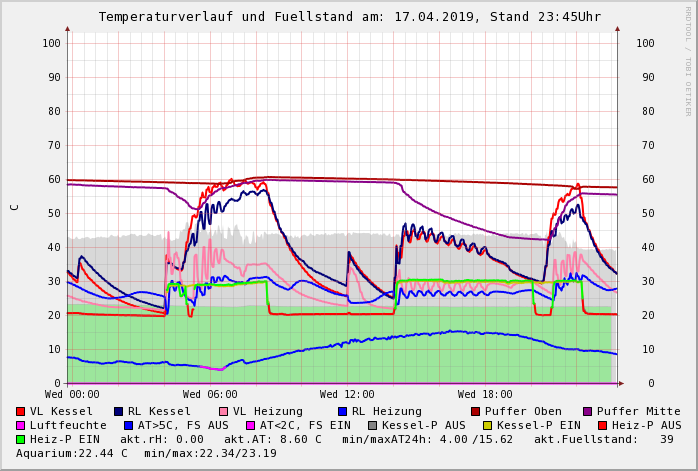This screenshot has width=698, height=471.
Task: Click the 'Wed 06:00' time axis label
Action: click(x=210, y=395)
